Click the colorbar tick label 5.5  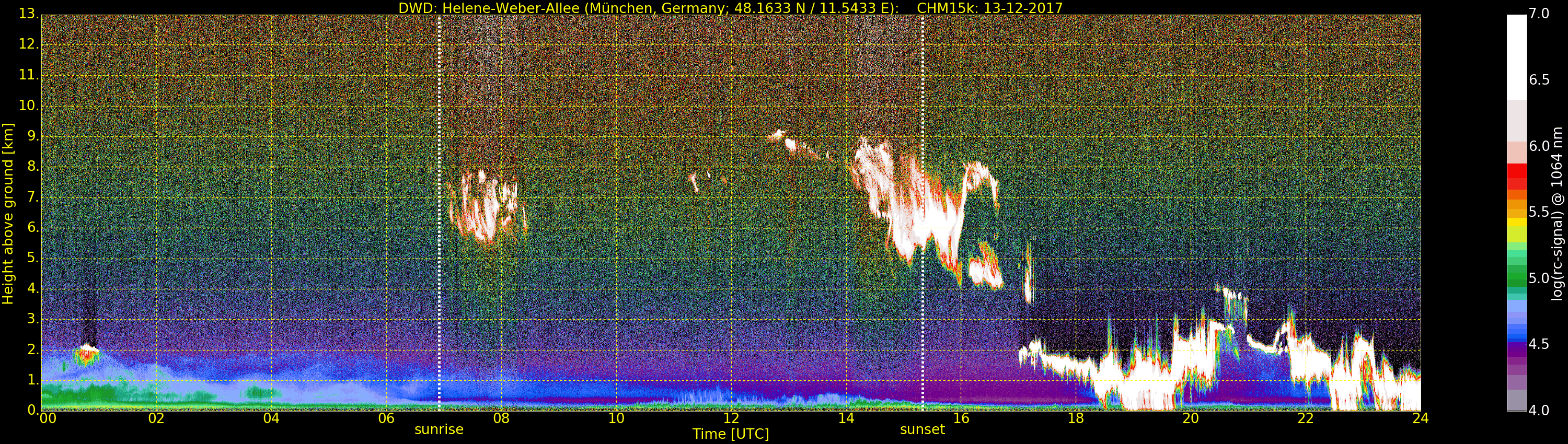pos(1539,212)
